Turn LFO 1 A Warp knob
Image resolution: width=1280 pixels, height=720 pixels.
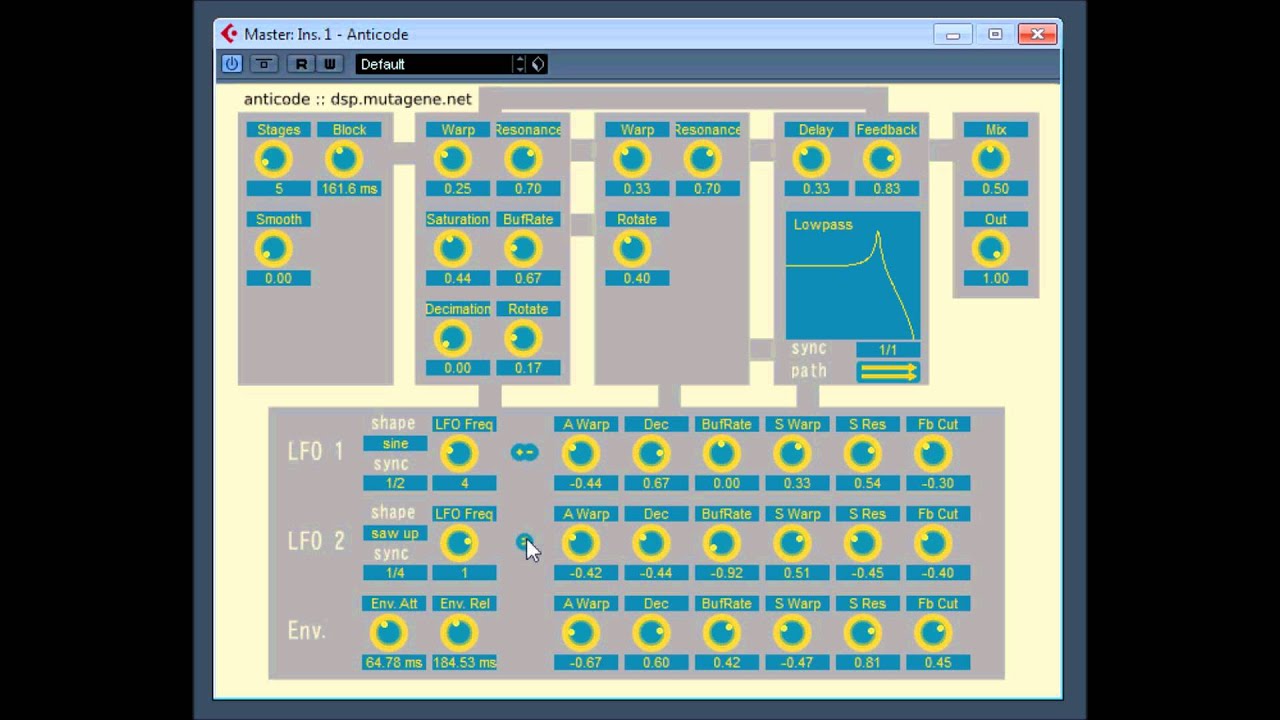[580, 453]
